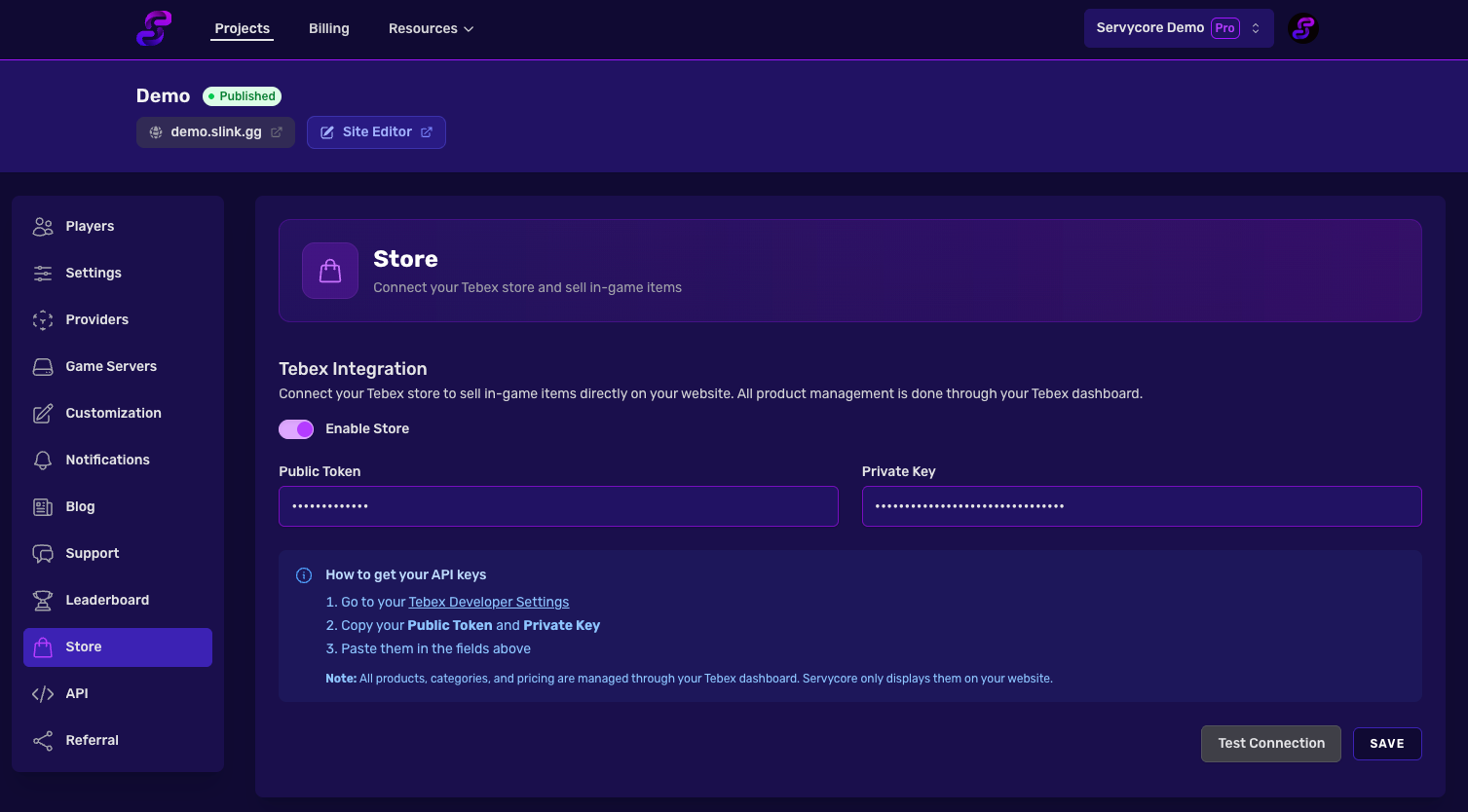Select the Game Servers icon
Screen dimensions: 1468x812
click(x=43, y=366)
